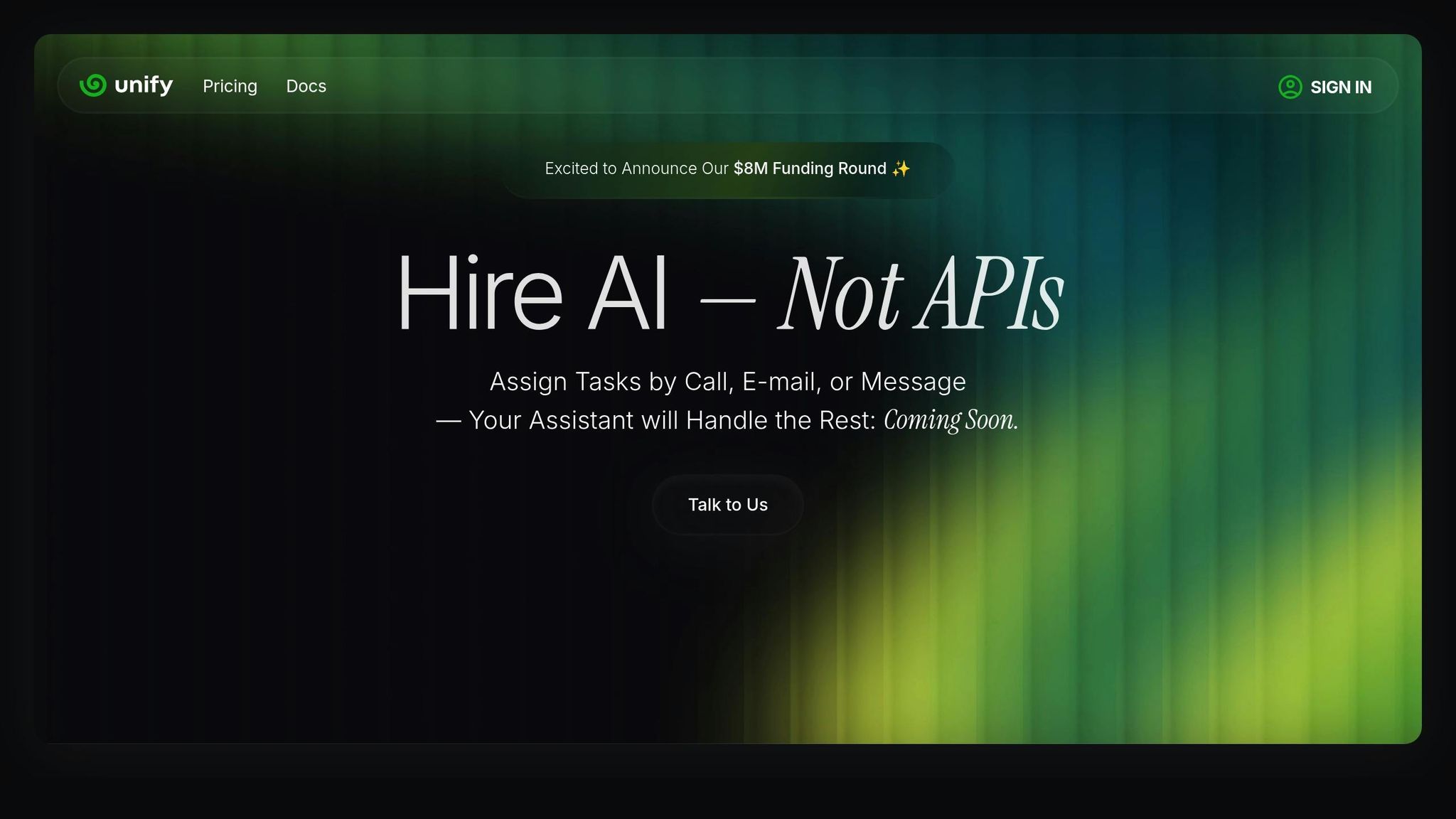Click the italic "Not APIs" headline

coord(921,294)
